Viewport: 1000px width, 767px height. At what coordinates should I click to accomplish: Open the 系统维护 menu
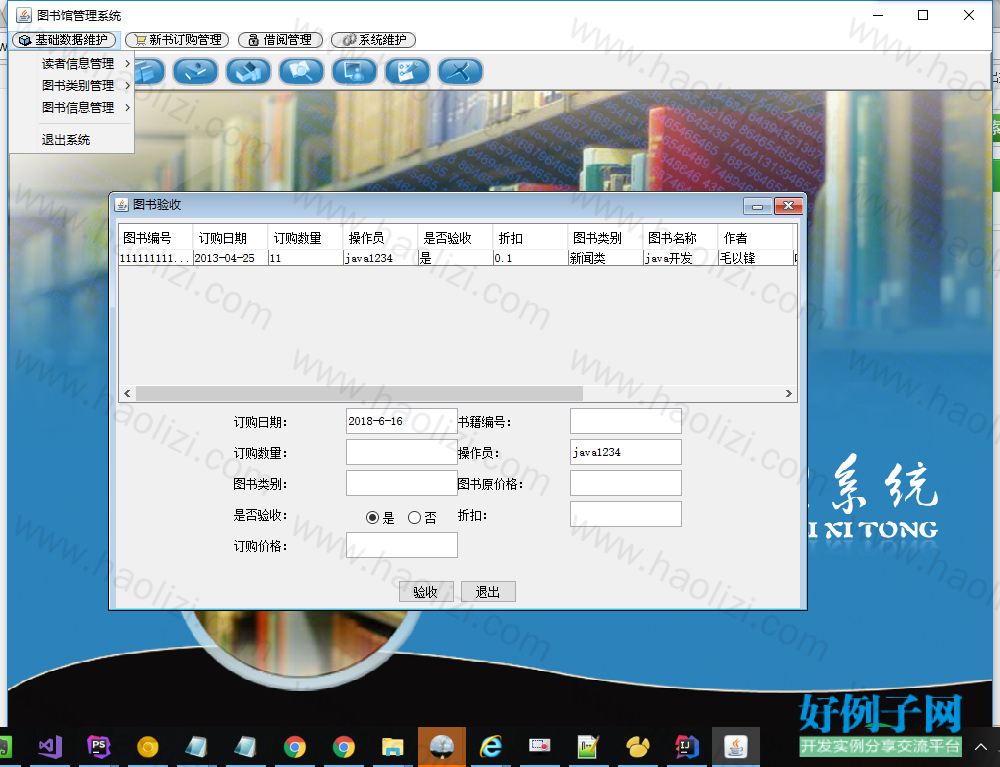coord(373,40)
